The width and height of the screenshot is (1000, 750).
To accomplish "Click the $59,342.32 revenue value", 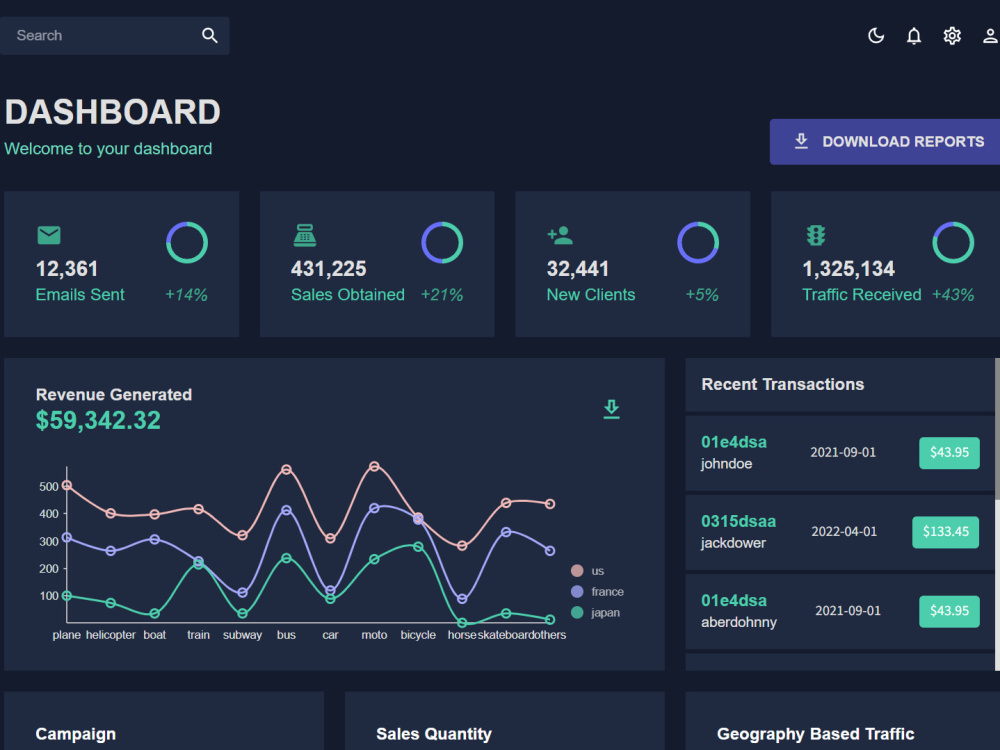I will pos(98,420).
